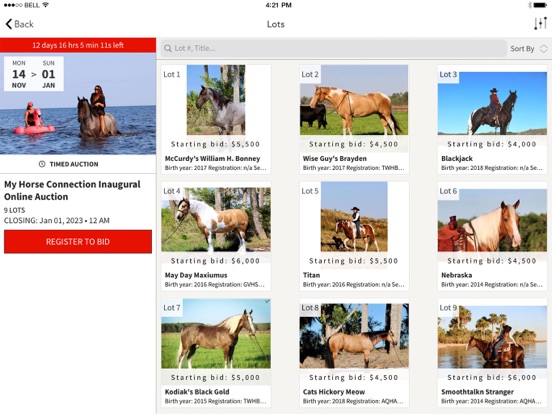Screen dimensions: 552x414
Task: Click the auction title My Horse Connection Inaugural
Action: click(72, 190)
